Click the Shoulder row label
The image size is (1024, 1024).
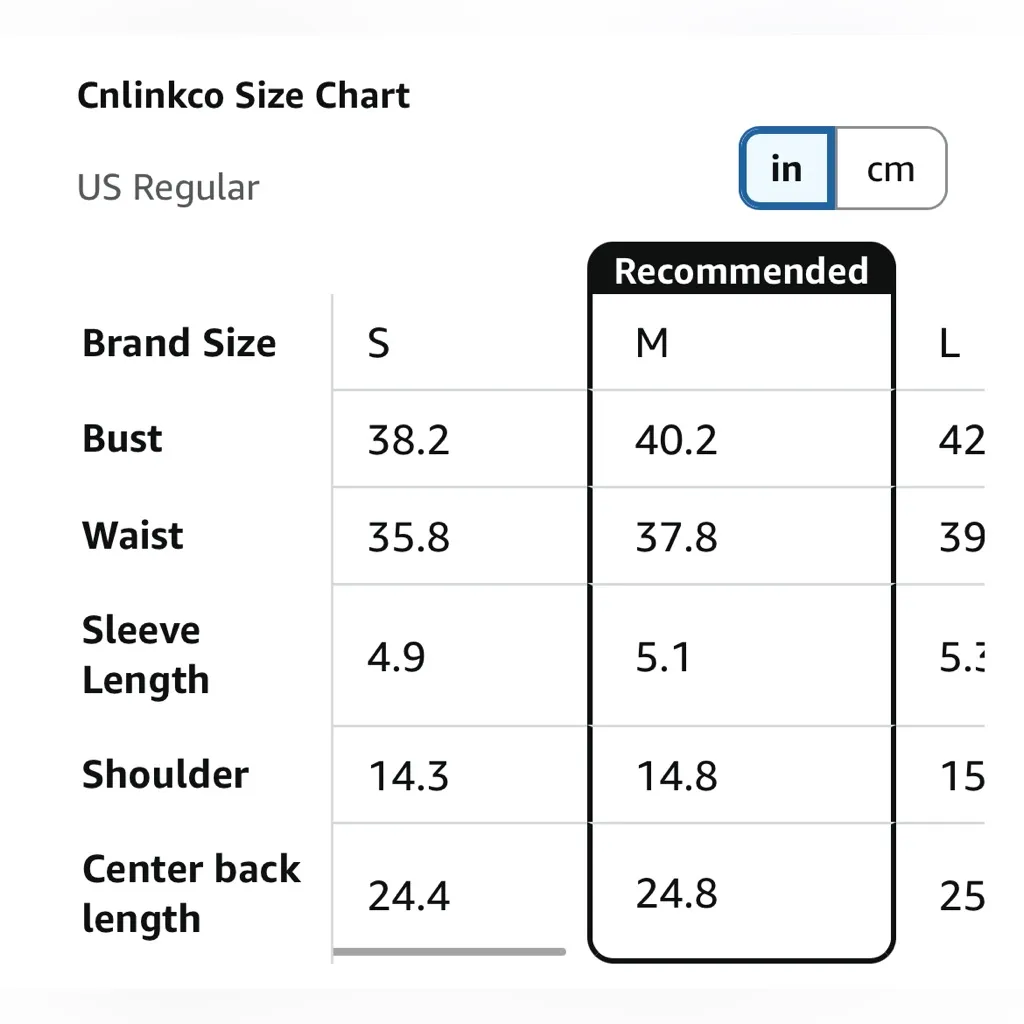tap(166, 774)
